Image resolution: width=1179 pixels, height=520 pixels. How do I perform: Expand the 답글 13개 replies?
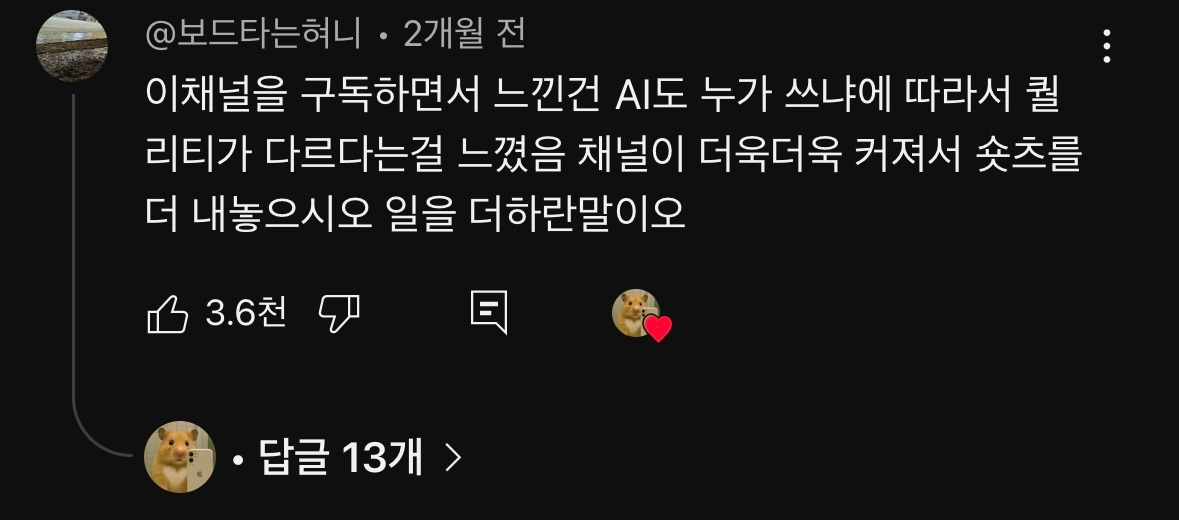340,456
